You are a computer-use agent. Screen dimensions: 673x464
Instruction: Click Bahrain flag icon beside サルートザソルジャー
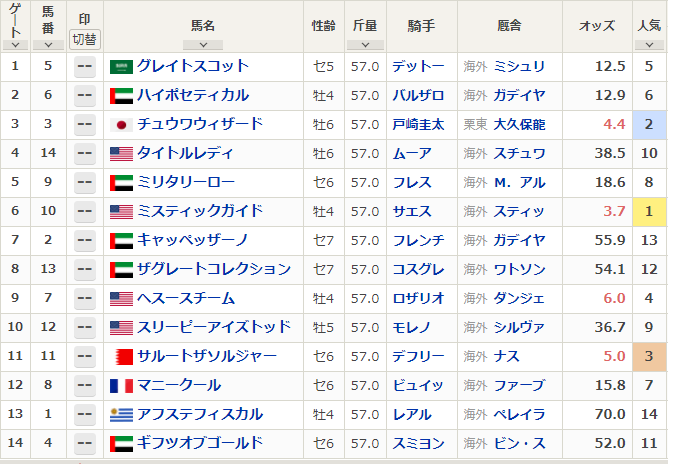pos(121,357)
